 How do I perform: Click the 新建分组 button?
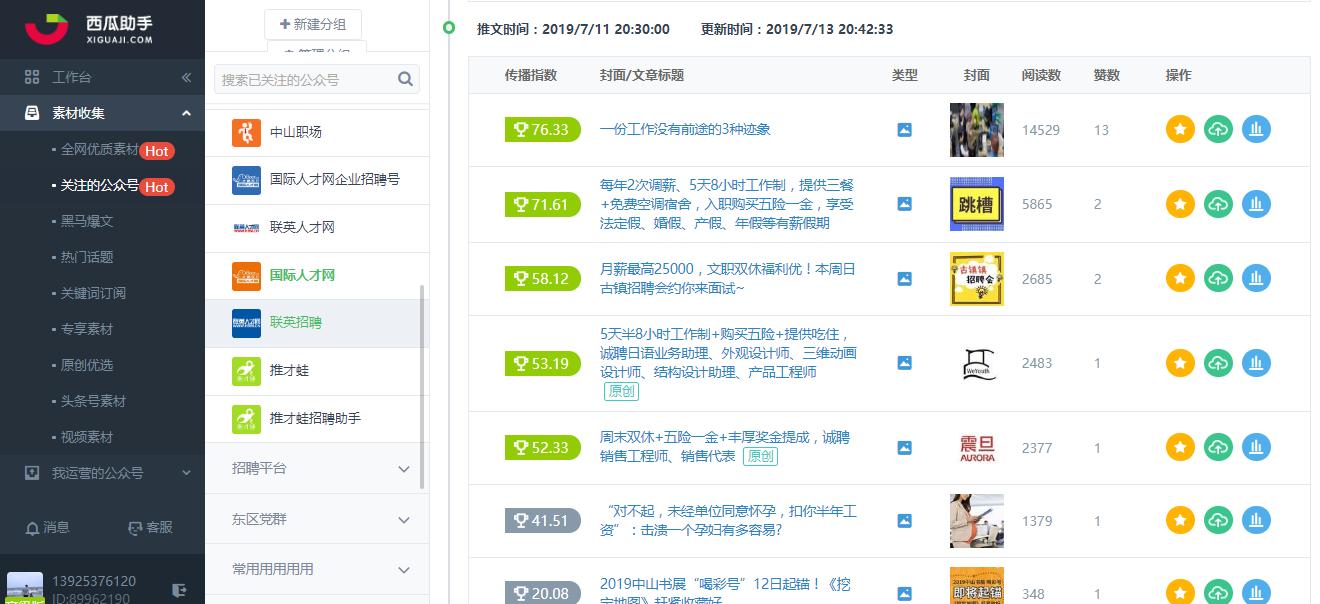(x=313, y=24)
